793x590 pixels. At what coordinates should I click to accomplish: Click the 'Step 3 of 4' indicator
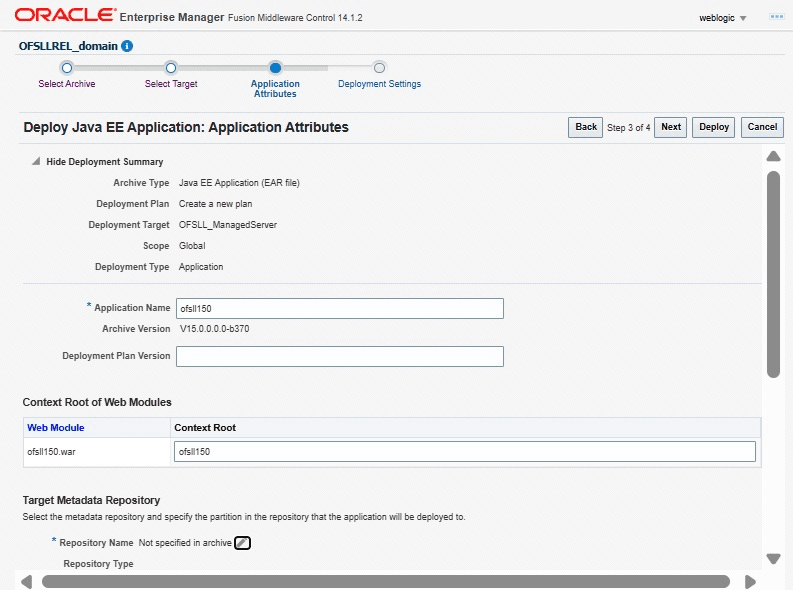tap(629, 127)
